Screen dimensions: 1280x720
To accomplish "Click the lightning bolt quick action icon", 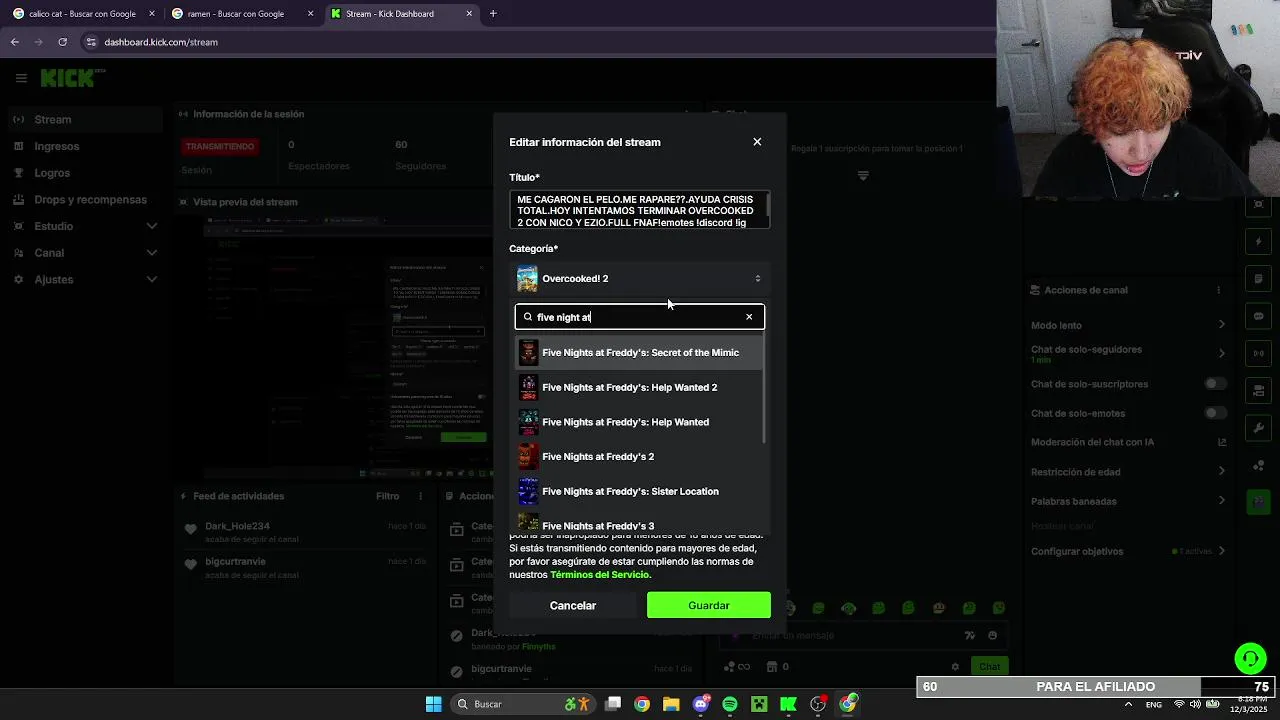I will tap(1259, 242).
